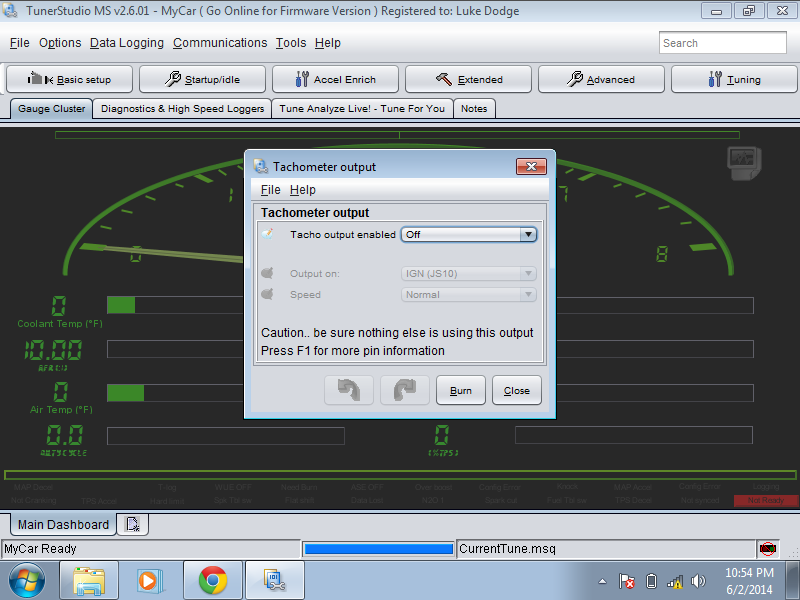Click the undo arrow button in dialog
Screen dimensions: 800x600
click(349, 390)
